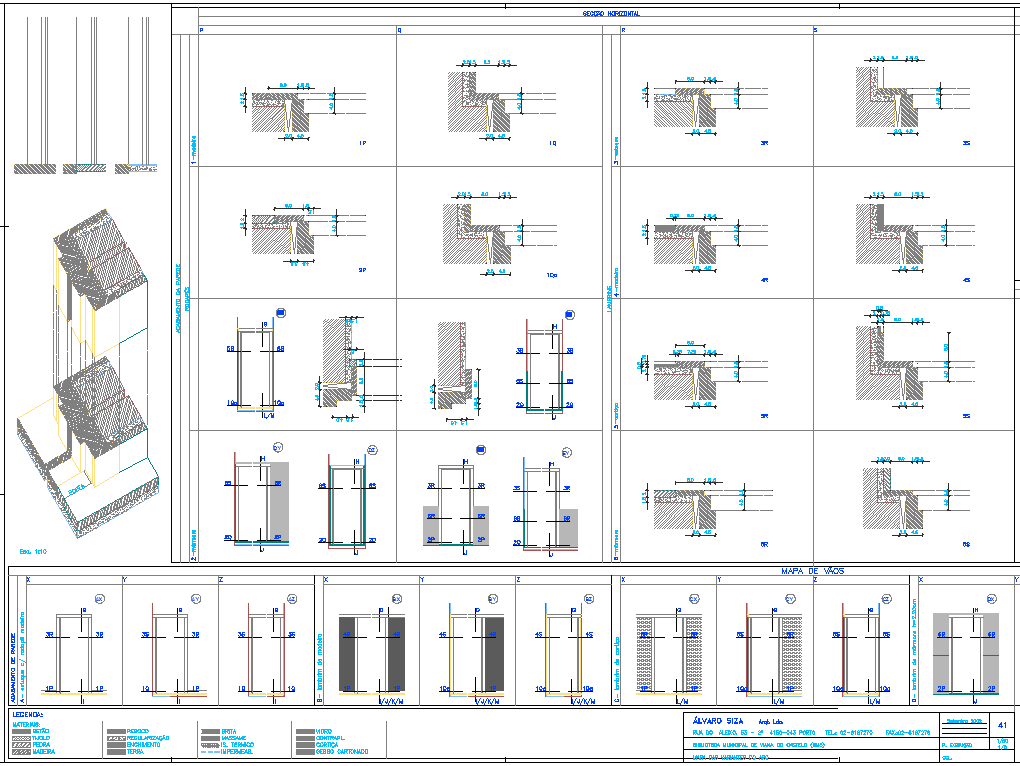
Task: Select the MADEIRA material pattern
Action: click(20, 752)
